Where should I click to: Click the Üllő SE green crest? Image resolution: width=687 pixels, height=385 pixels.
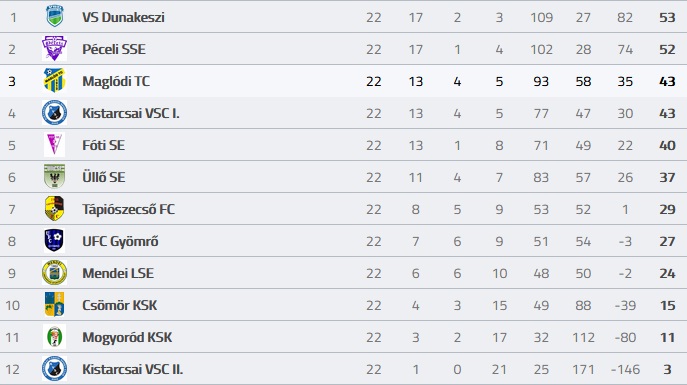(x=54, y=177)
